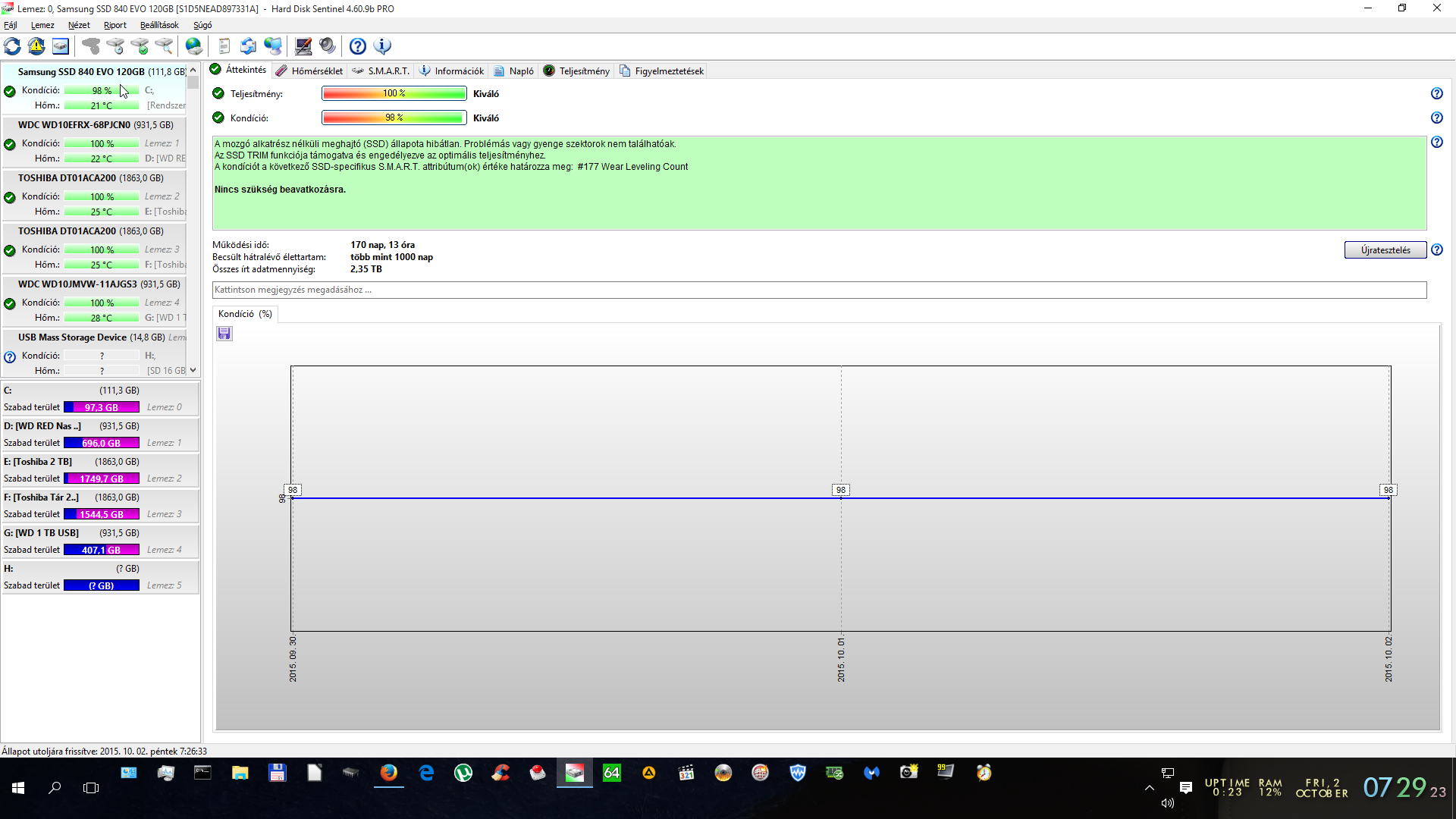Click the plain grey disk toolbar icon

coord(91,46)
